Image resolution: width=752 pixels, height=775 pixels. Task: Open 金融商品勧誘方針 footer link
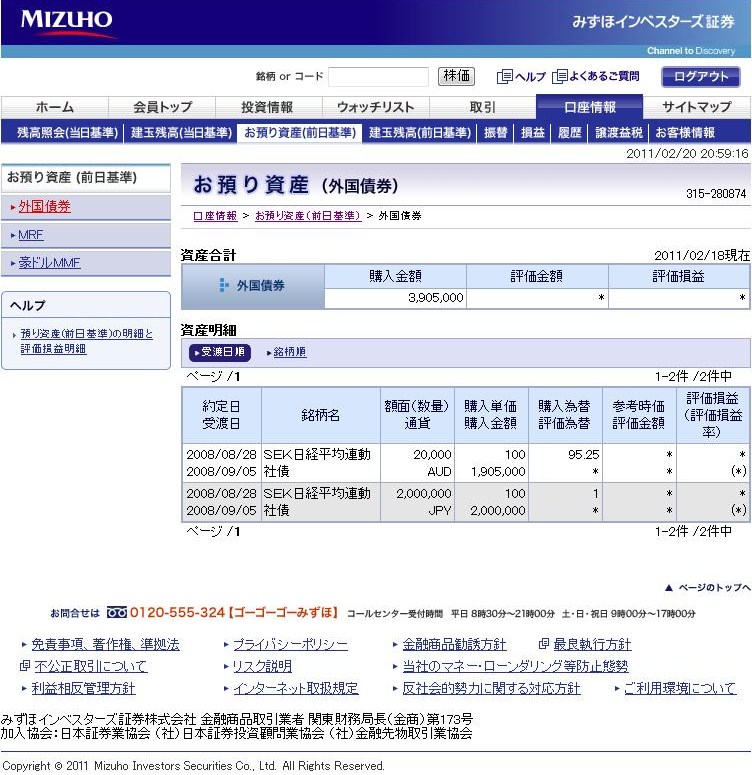pos(454,644)
